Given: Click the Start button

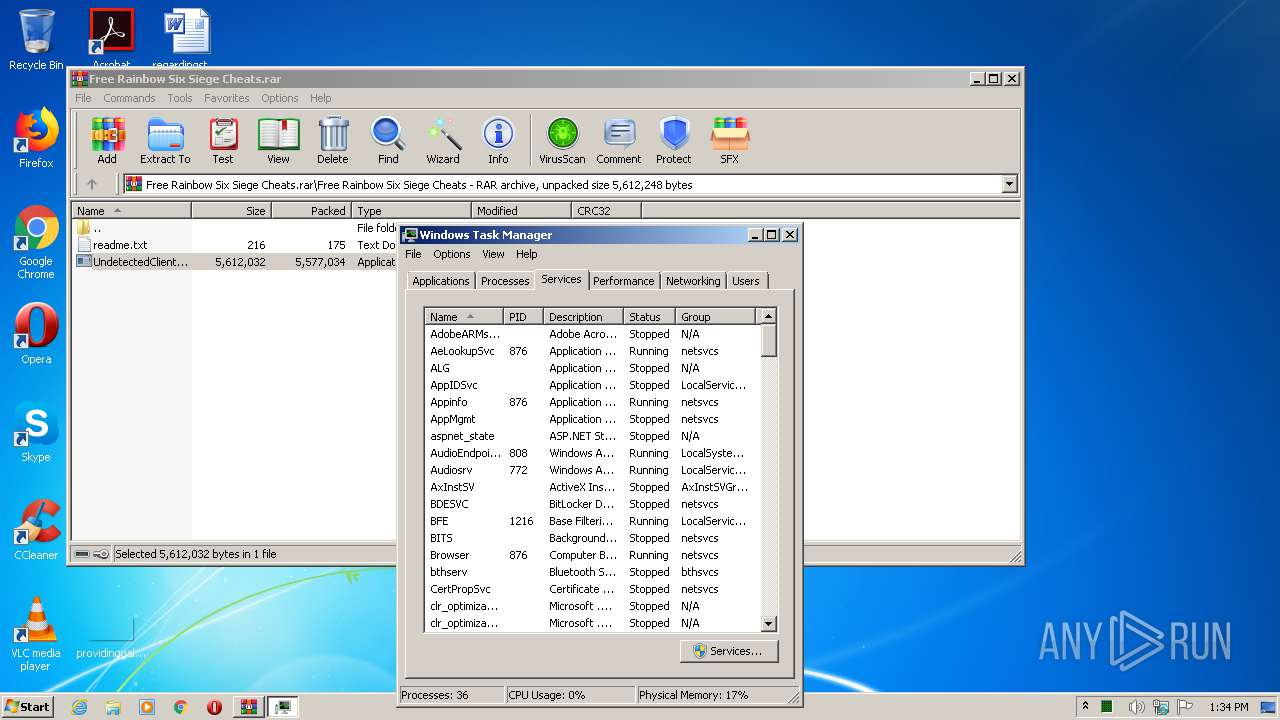Looking at the screenshot, I should click(x=28, y=707).
